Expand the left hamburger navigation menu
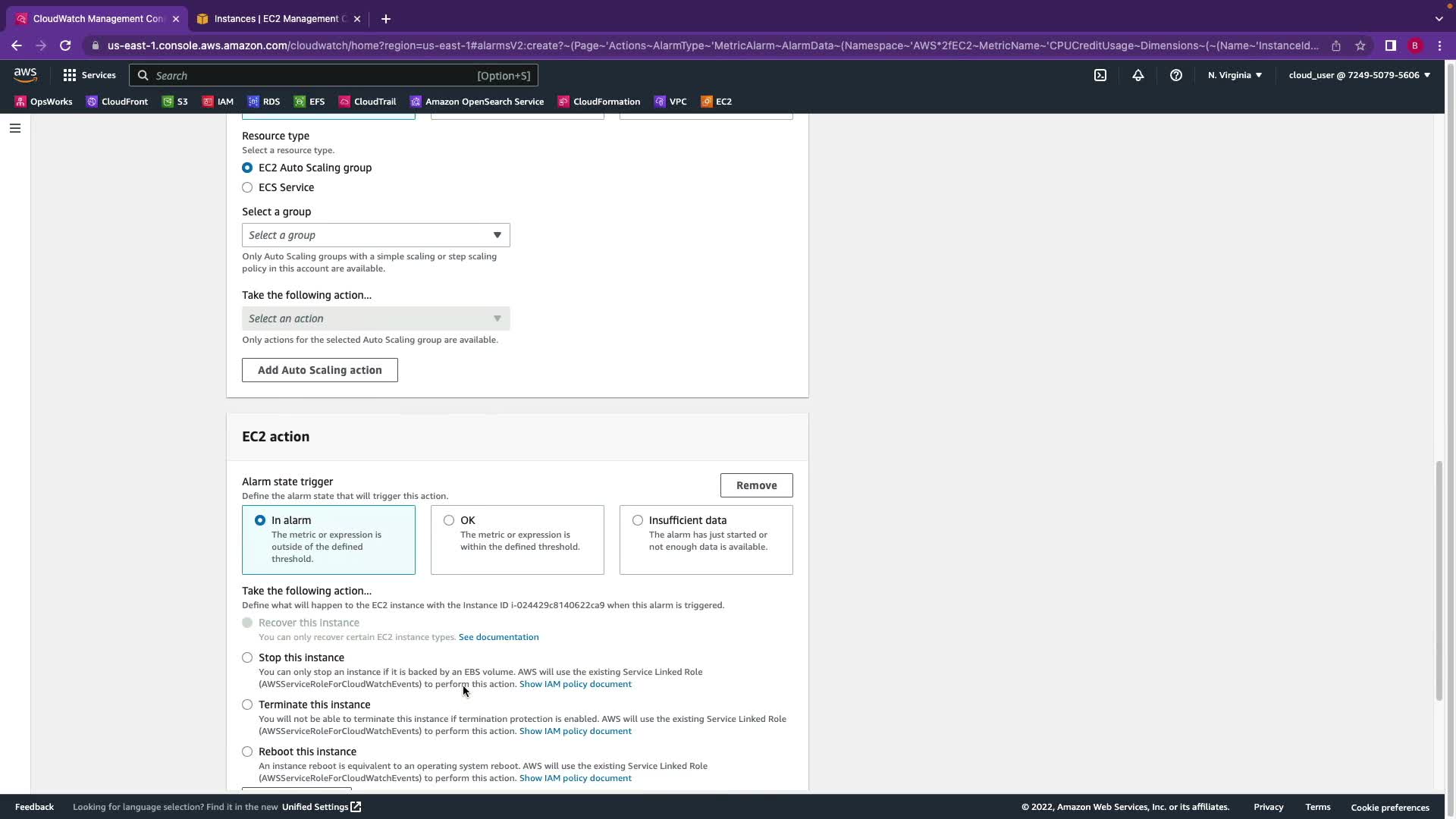The width and height of the screenshot is (1456, 819). 14,128
